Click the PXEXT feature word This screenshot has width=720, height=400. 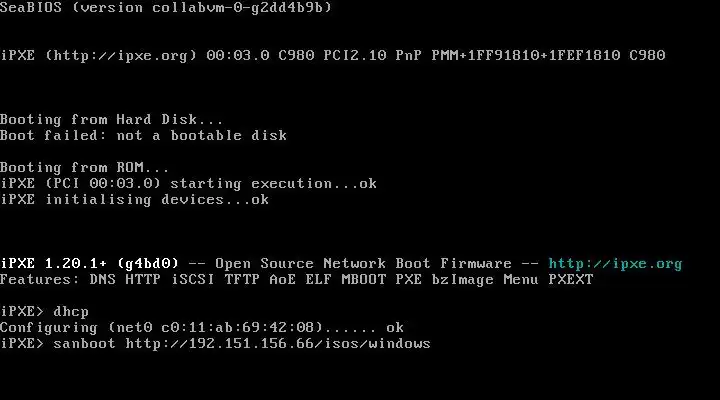(x=571, y=280)
